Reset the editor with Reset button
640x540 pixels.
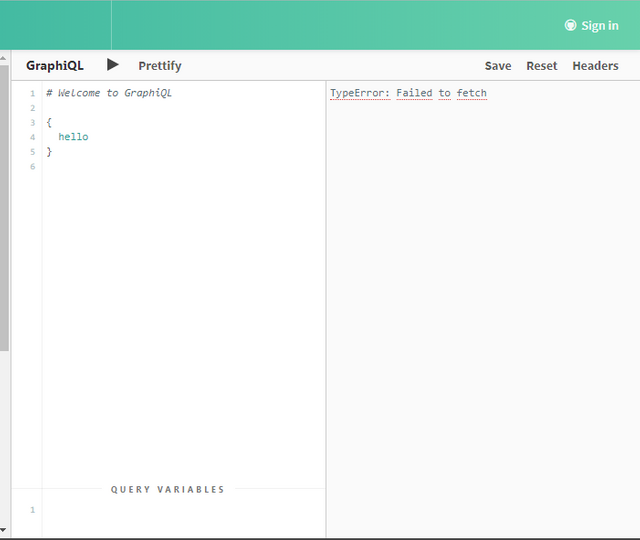click(542, 66)
